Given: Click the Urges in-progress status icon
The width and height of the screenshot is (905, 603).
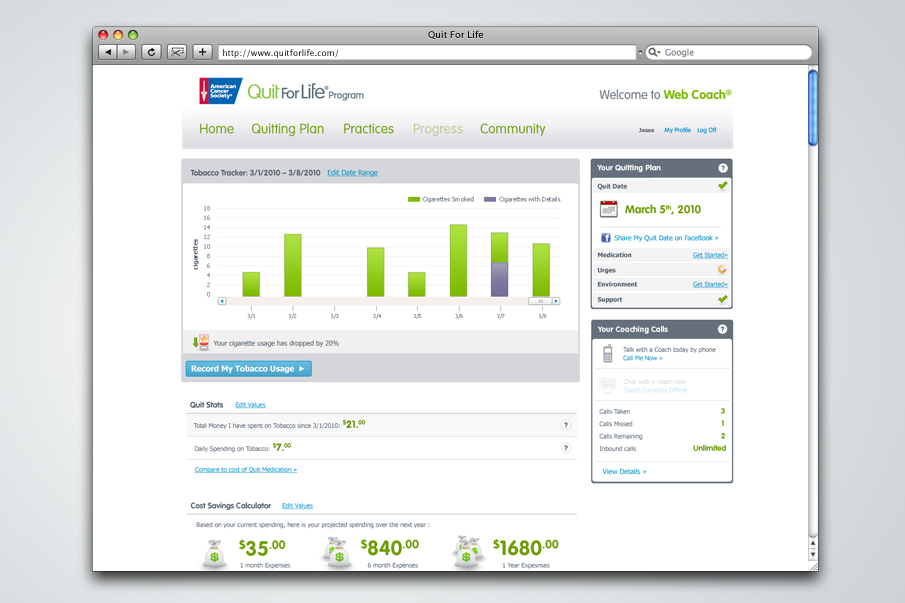Looking at the screenshot, I should pos(722,269).
